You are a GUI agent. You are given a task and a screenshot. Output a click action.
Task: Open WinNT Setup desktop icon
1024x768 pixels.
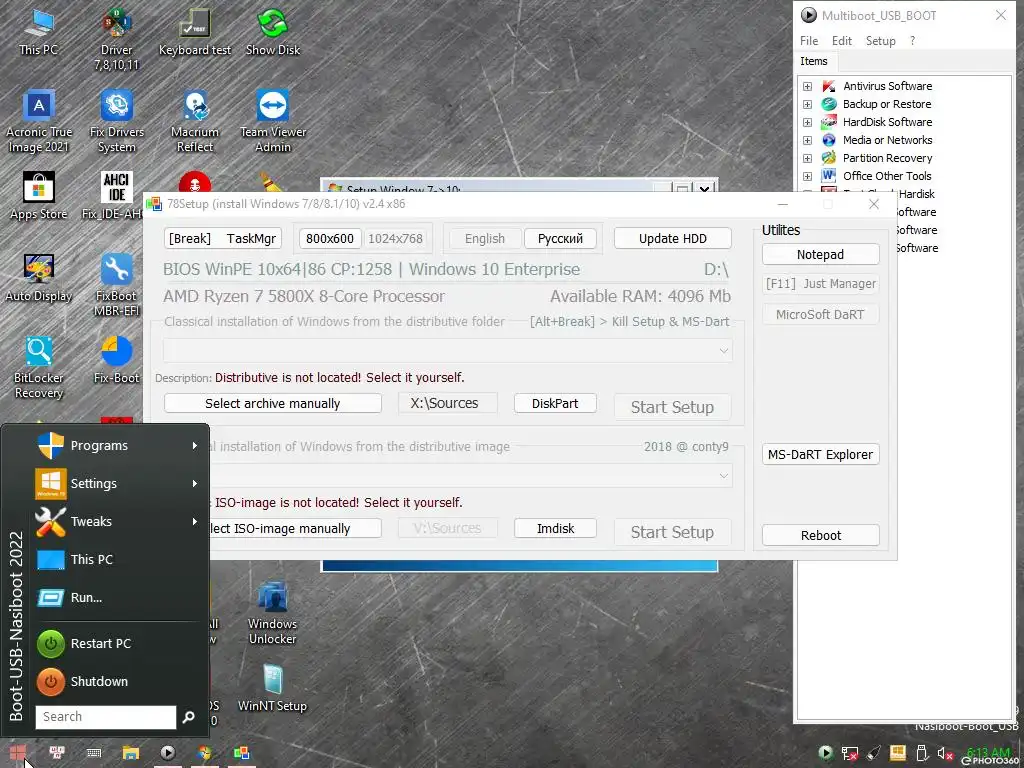tap(273, 688)
